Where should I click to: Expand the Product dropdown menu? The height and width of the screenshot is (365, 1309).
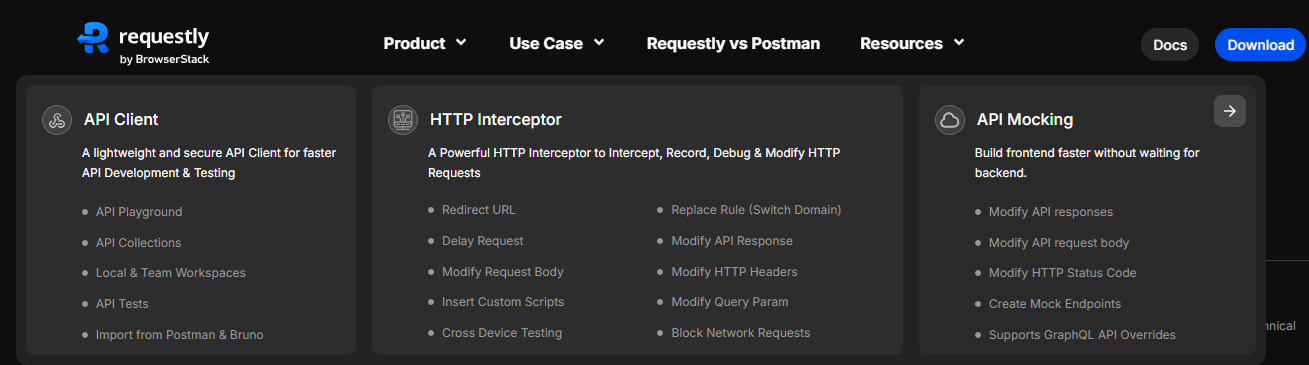pos(425,43)
